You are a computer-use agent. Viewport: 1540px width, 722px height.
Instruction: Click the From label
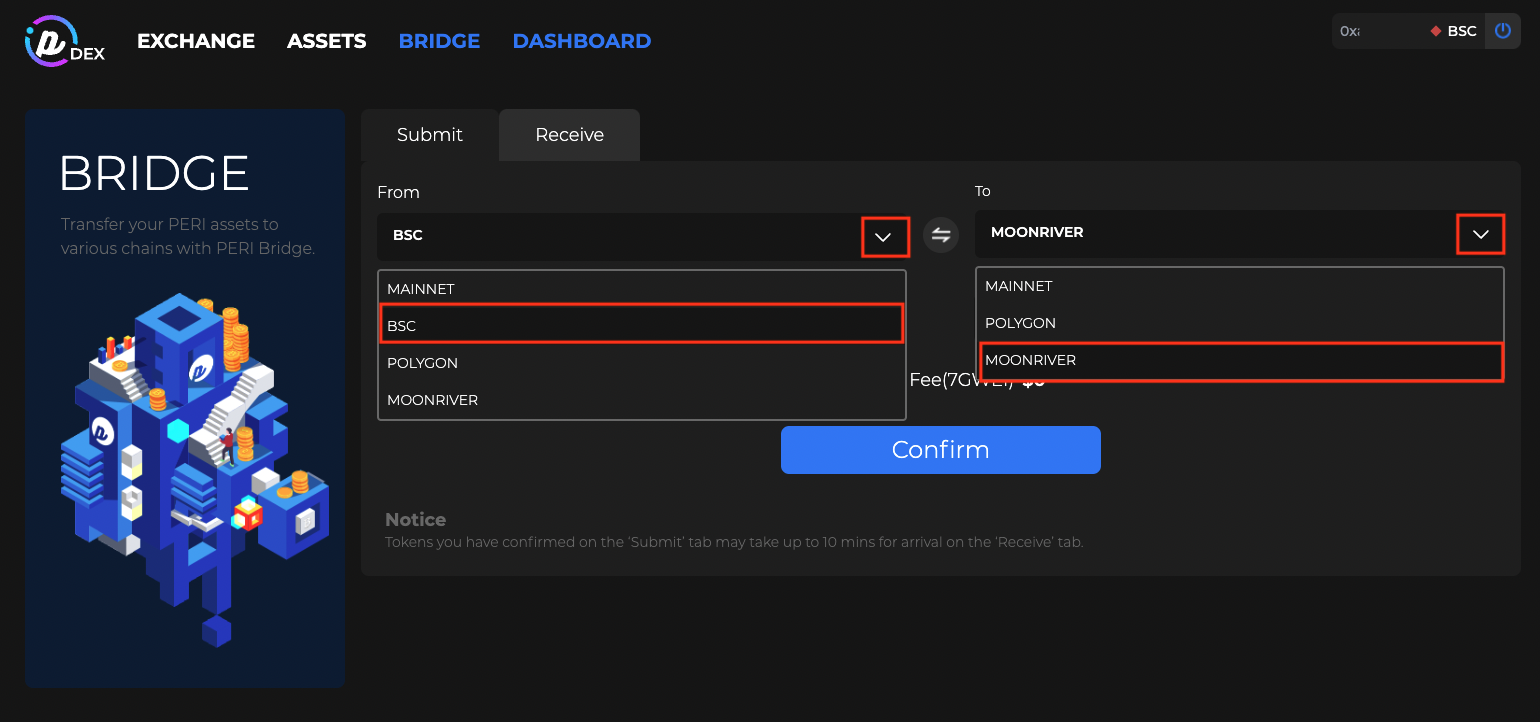click(398, 192)
